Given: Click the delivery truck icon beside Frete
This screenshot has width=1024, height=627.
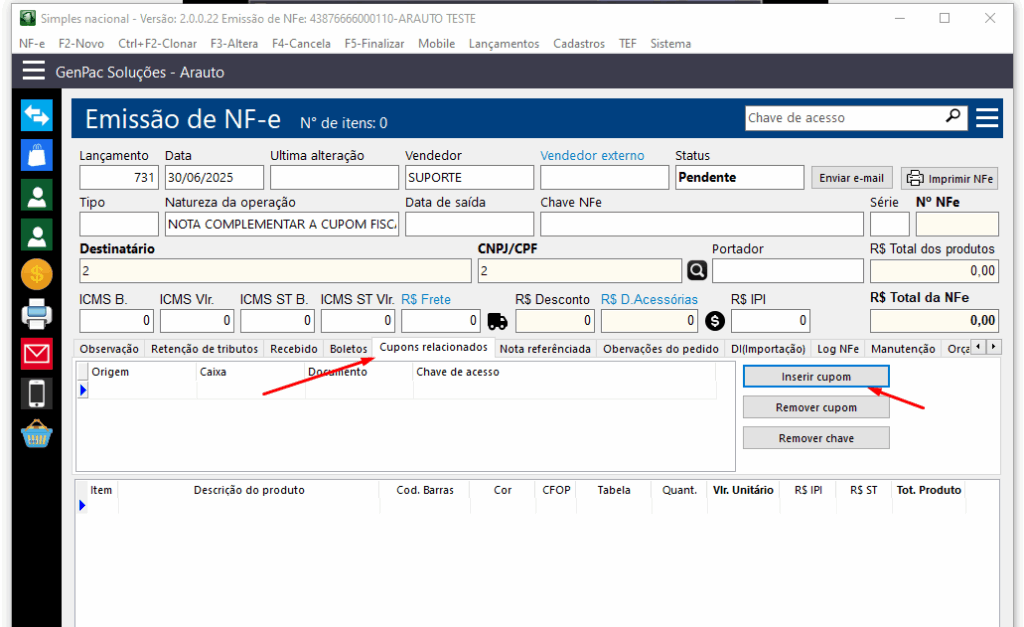Looking at the screenshot, I should tap(497, 321).
